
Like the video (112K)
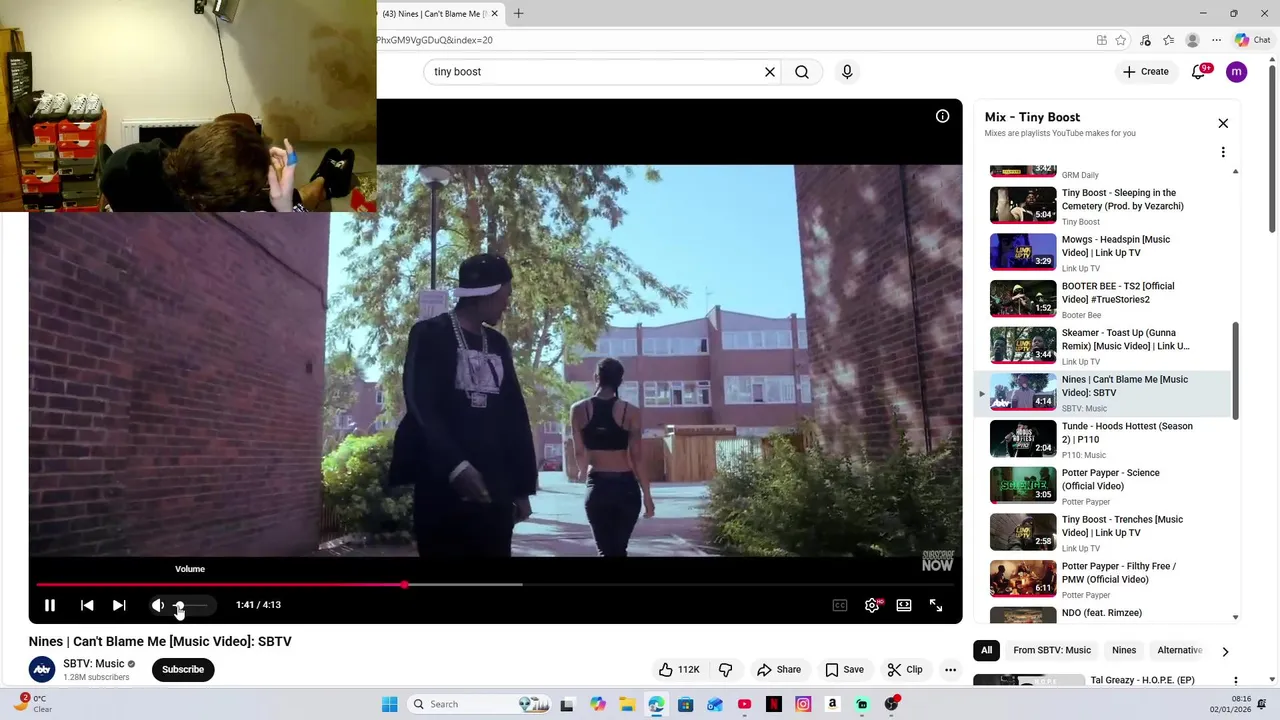(x=679, y=670)
